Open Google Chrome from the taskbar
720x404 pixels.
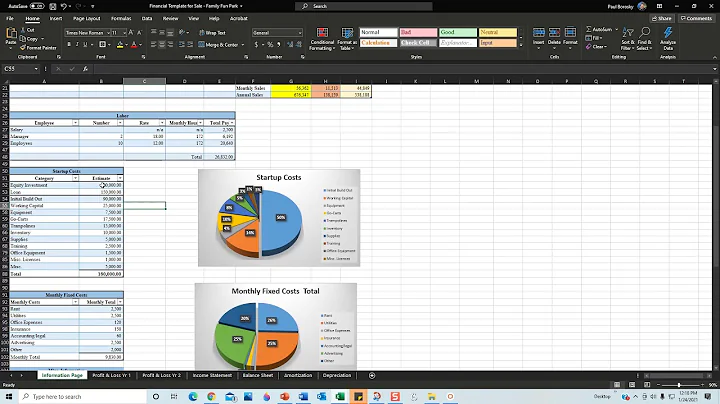[x=211, y=397]
